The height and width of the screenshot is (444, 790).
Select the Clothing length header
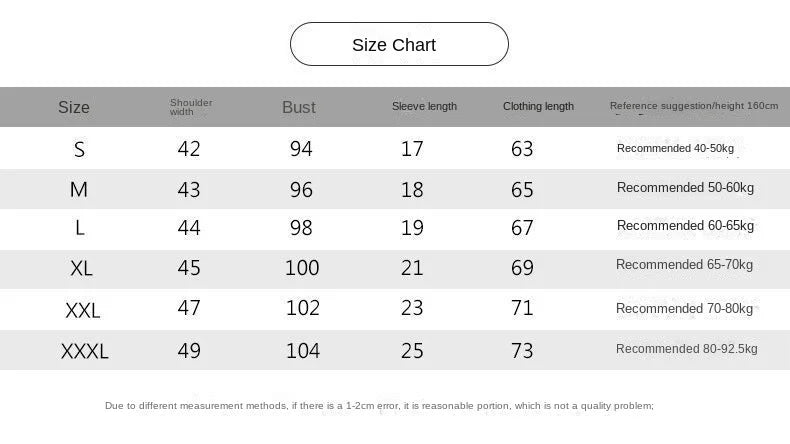pos(538,106)
